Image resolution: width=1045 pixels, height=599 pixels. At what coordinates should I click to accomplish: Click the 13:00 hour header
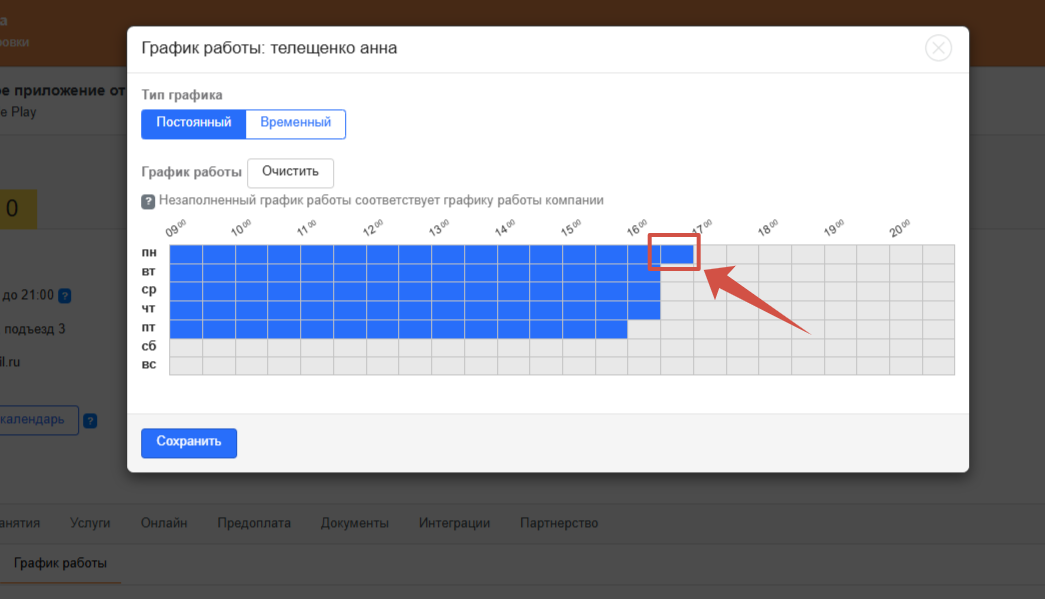[x=439, y=228]
